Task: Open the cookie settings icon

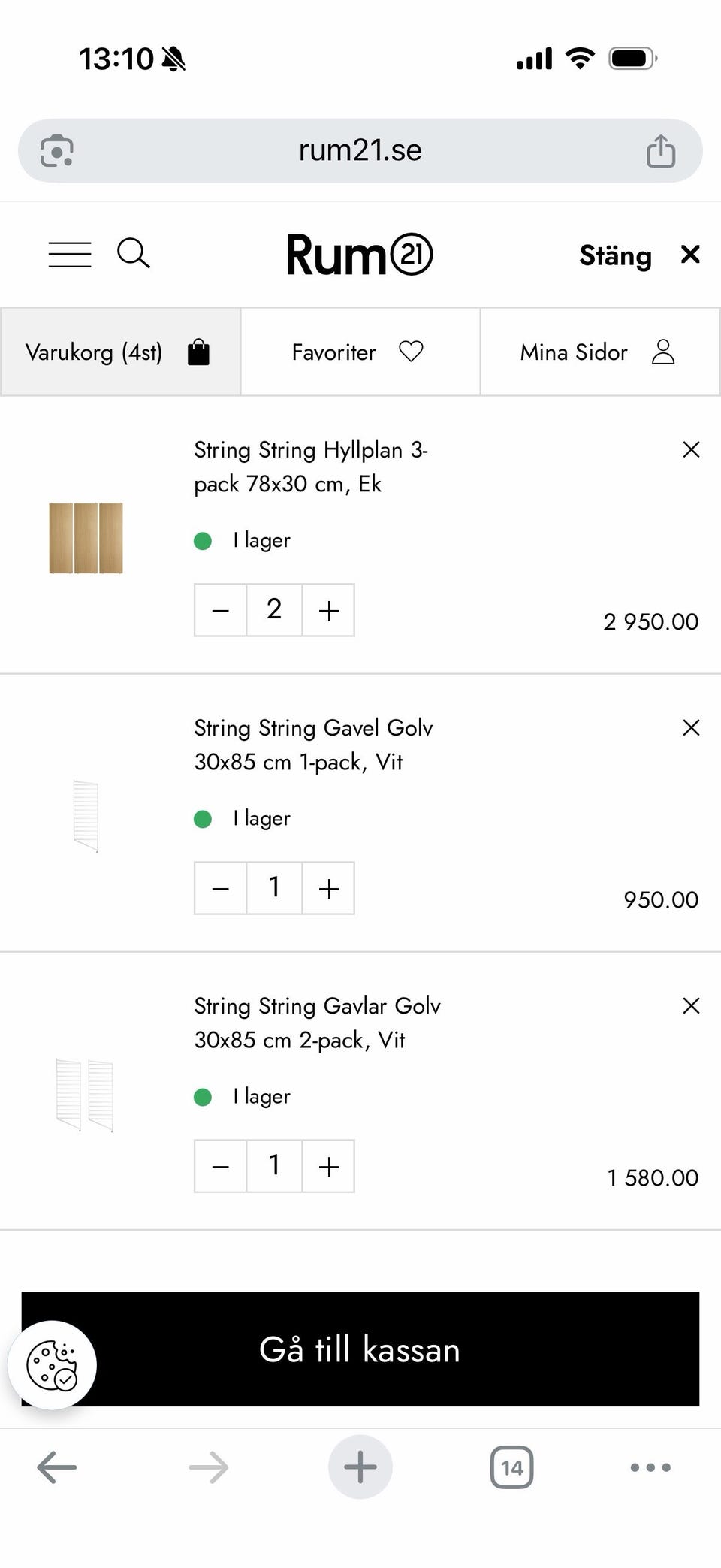Action: [52, 1364]
